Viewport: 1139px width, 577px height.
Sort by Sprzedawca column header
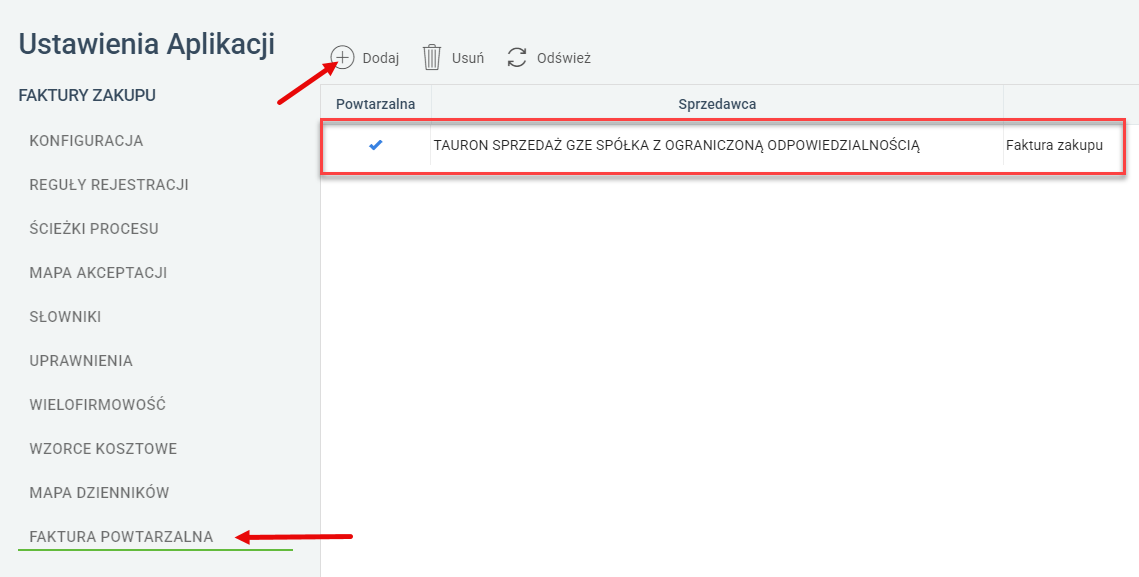click(717, 104)
